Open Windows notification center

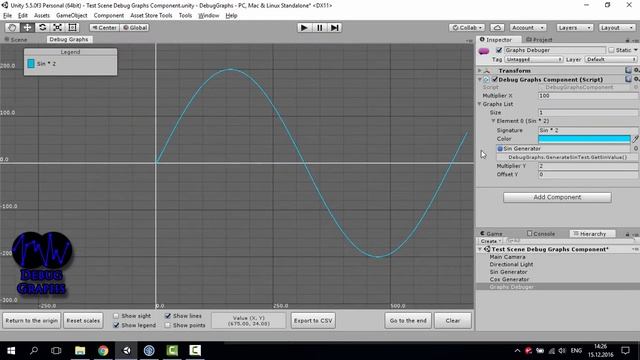625,351
